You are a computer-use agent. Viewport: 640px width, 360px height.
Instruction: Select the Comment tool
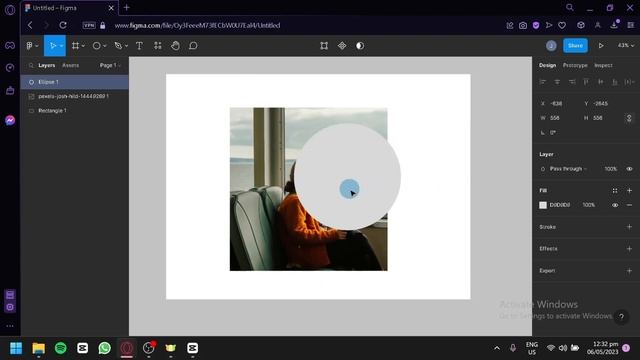pyautogui.click(x=193, y=46)
